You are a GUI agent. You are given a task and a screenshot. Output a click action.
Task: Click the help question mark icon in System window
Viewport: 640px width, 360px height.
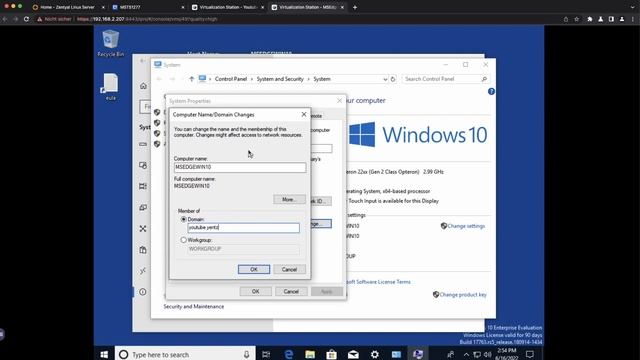[491, 91]
